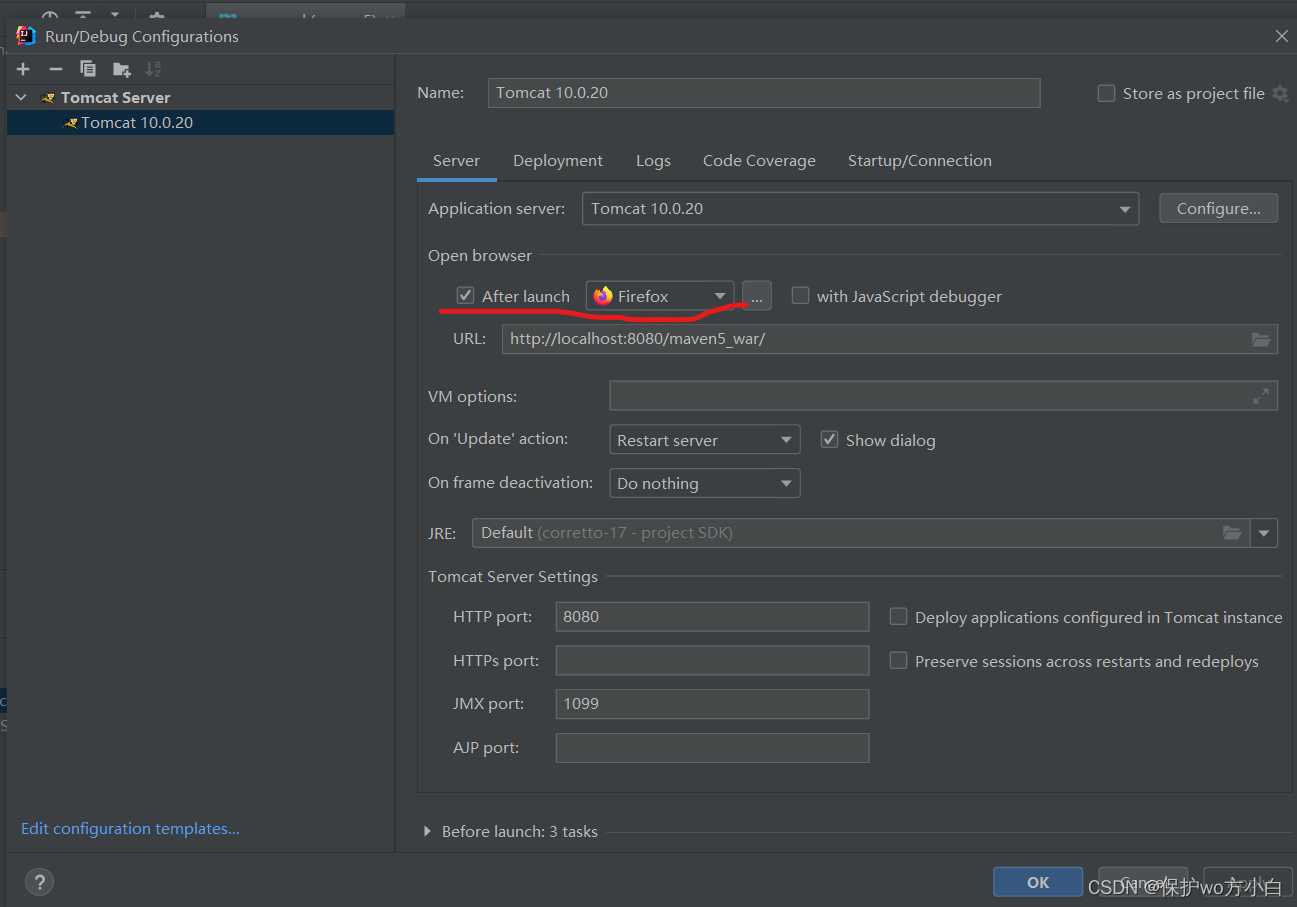The height and width of the screenshot is (907, 1297).
Task: Add a new configuration with the plus icon
Action: tap(24, 69)
